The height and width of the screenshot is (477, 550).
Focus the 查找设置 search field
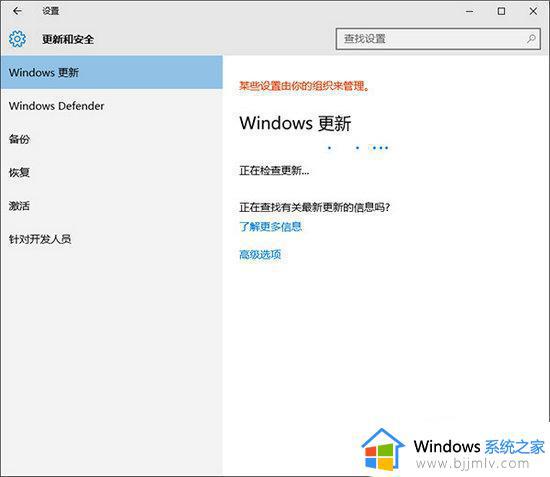(x=438, y=39)
